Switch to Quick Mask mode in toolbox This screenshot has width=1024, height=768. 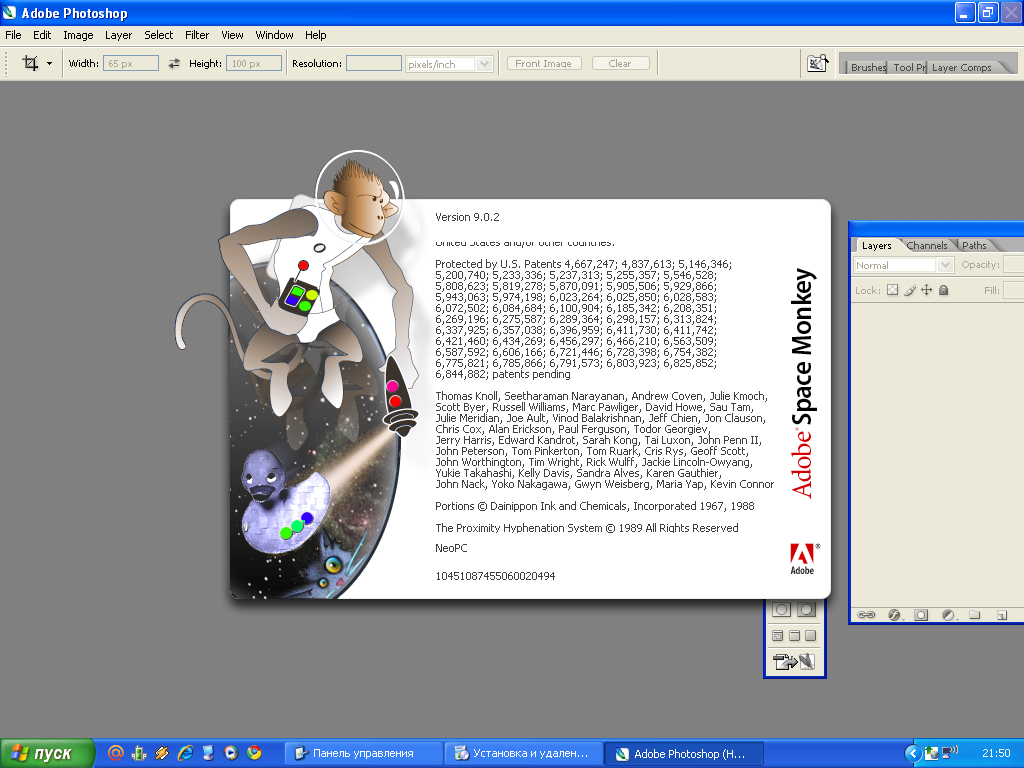[807, 610]
